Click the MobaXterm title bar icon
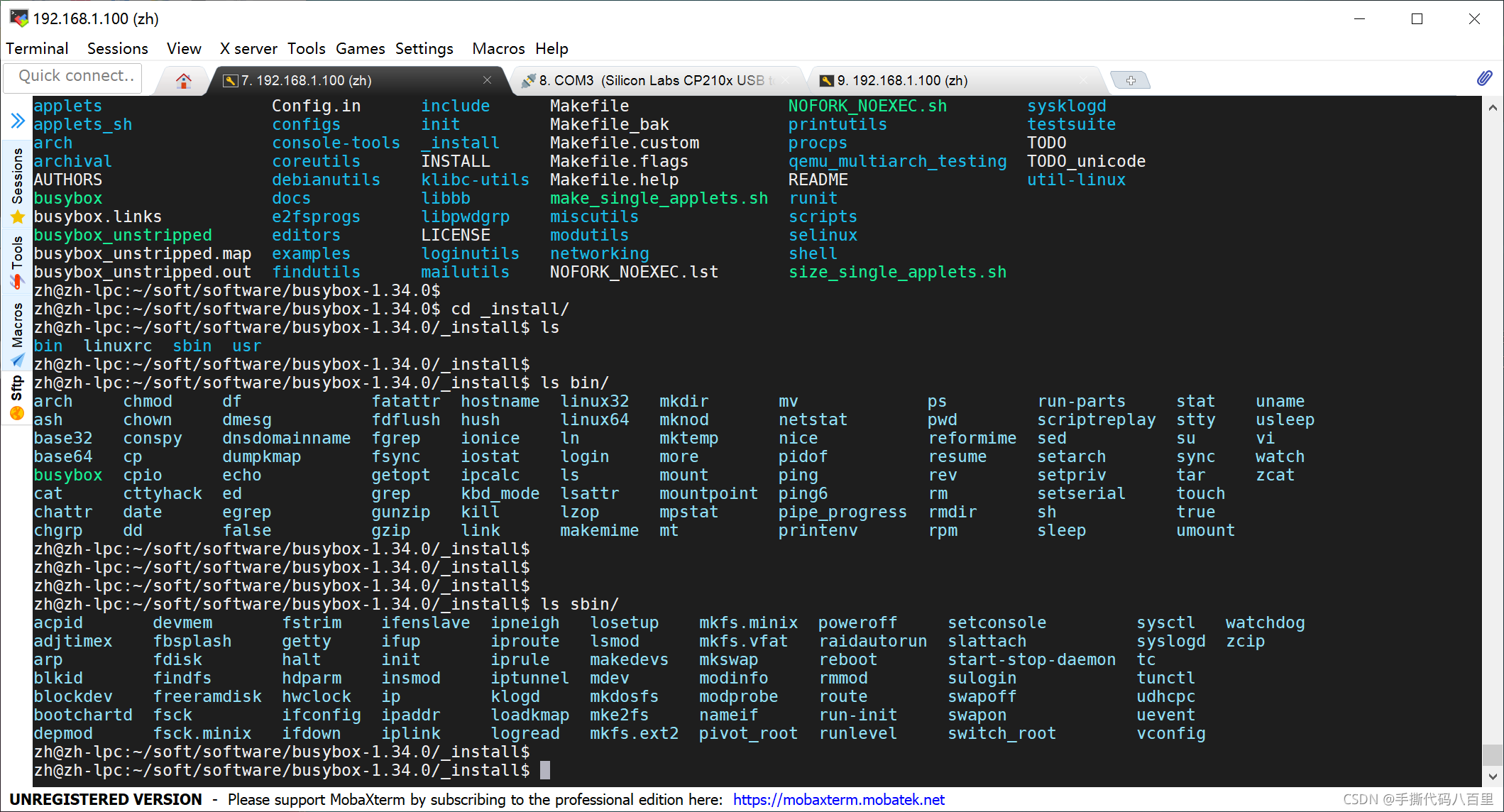1504x812 pixels. coord(18,18)
